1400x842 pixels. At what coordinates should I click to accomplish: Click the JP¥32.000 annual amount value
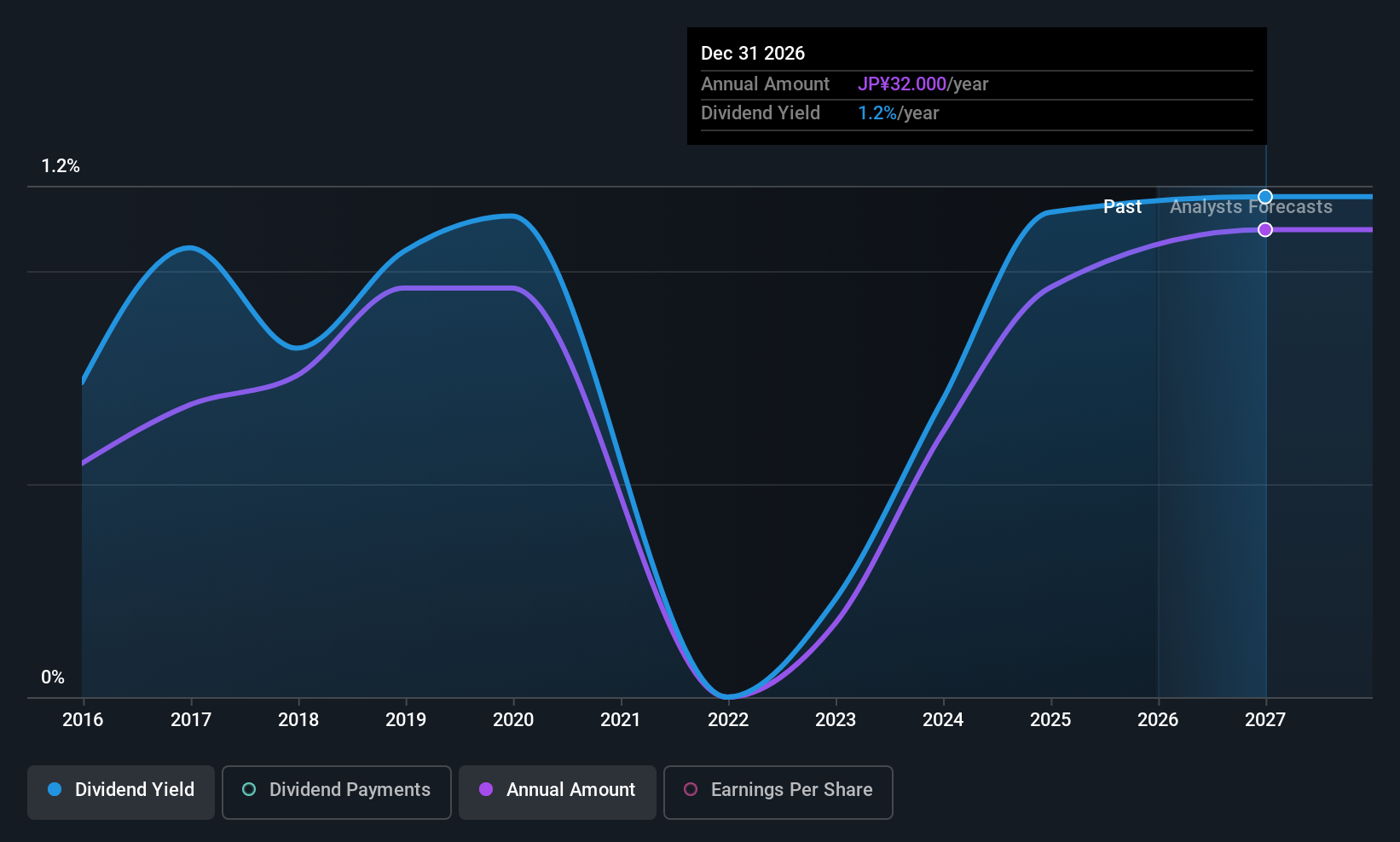coord(902,84)
